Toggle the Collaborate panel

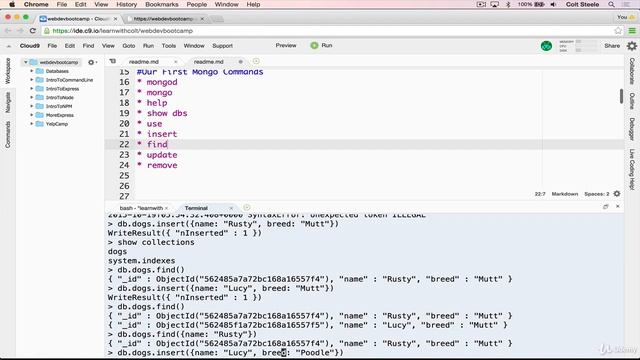tap(632, 71)
